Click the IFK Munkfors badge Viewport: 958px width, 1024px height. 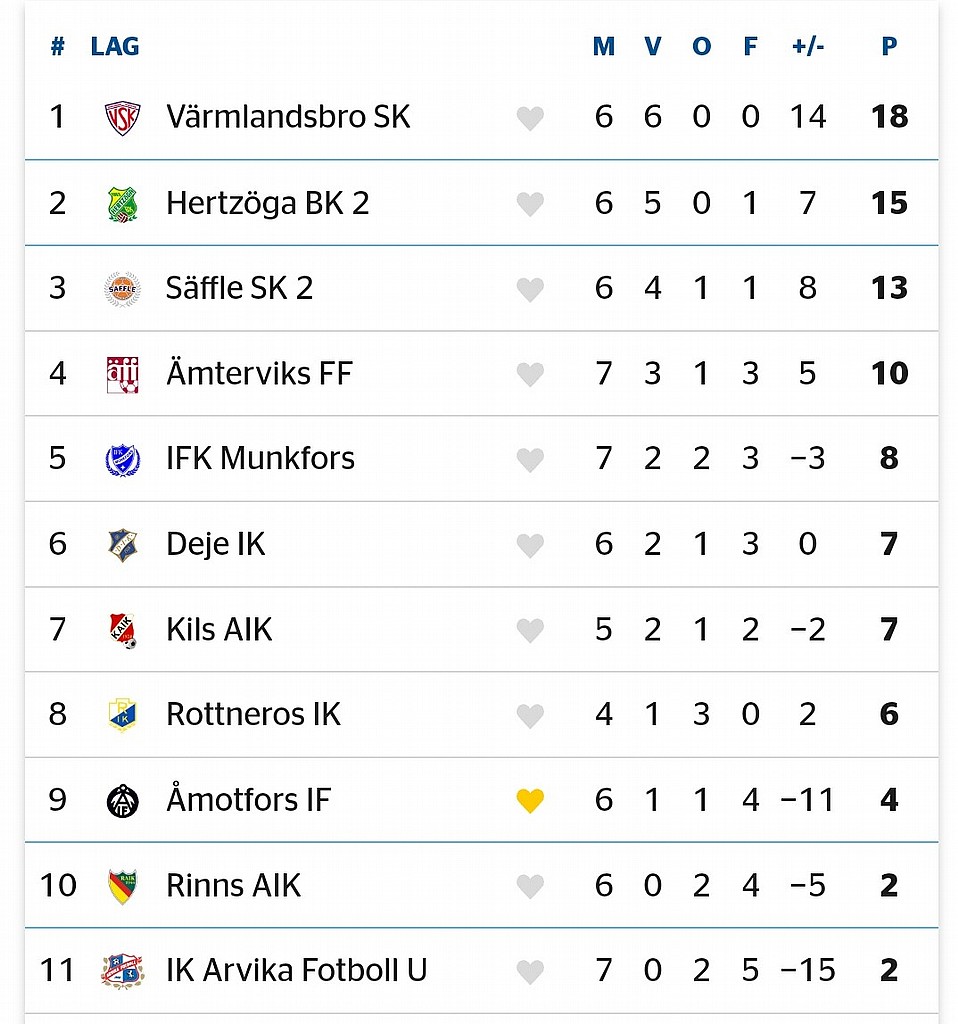[122, 459]
